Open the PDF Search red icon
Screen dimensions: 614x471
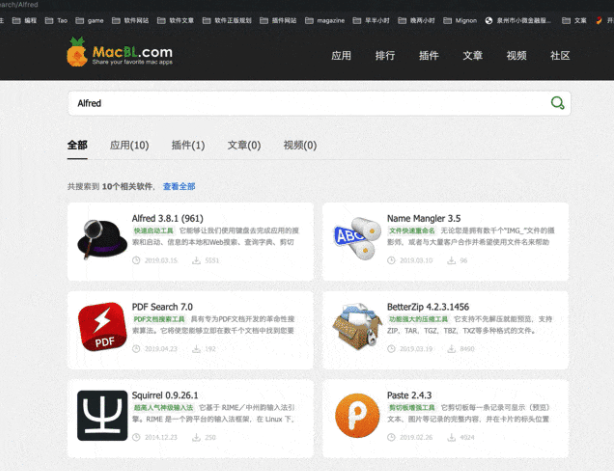(x=102, y=327)
